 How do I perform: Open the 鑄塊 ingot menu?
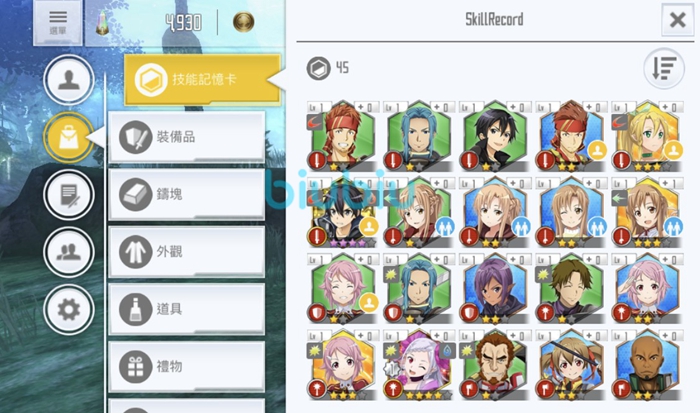(187, 194)
